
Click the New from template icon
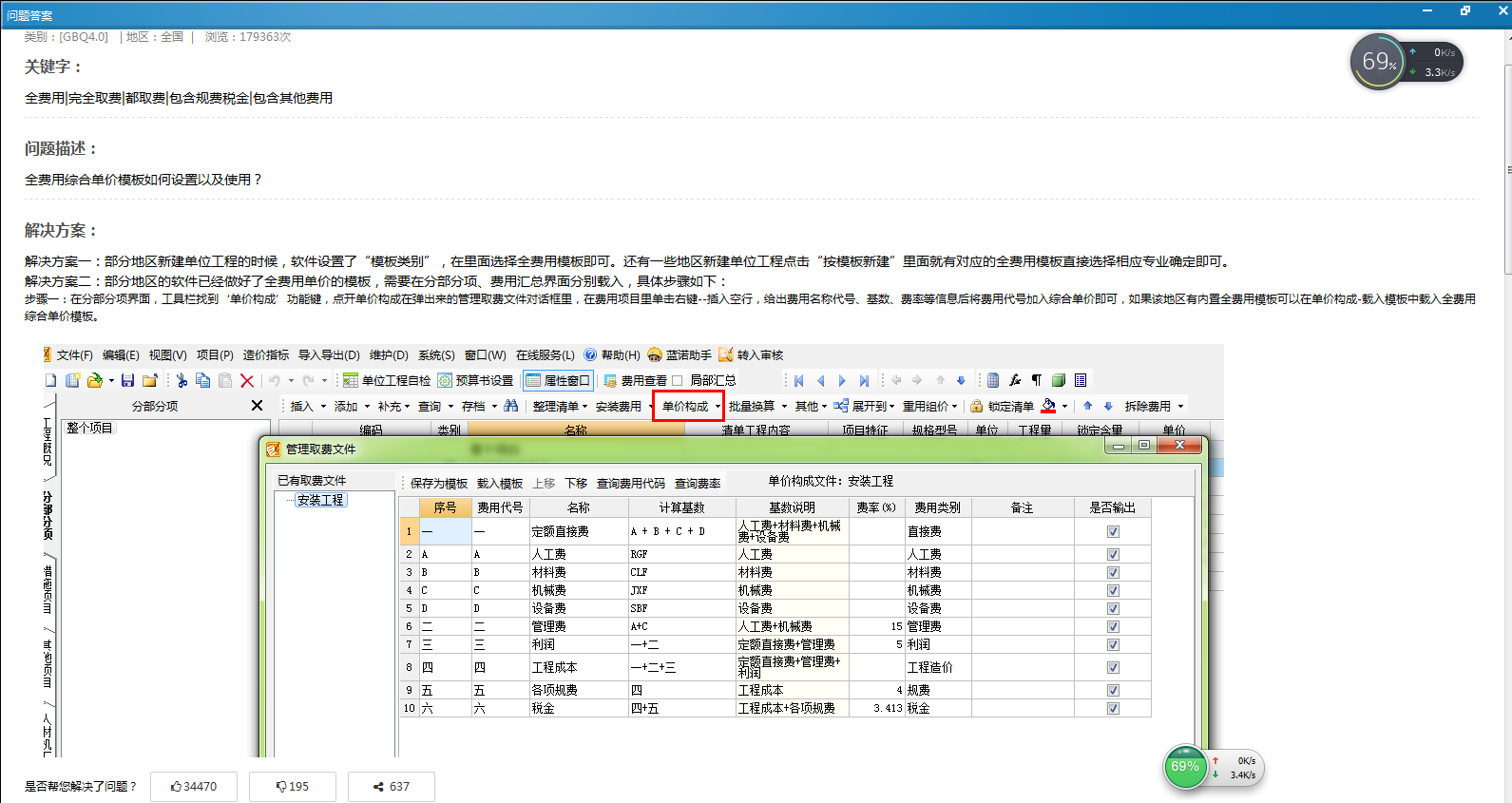[x=72, y=380]
